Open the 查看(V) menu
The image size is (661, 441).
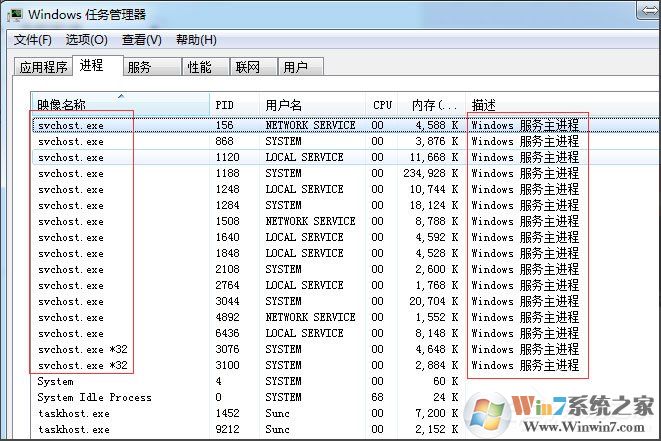pyautogui.click(x=142, y=40)
